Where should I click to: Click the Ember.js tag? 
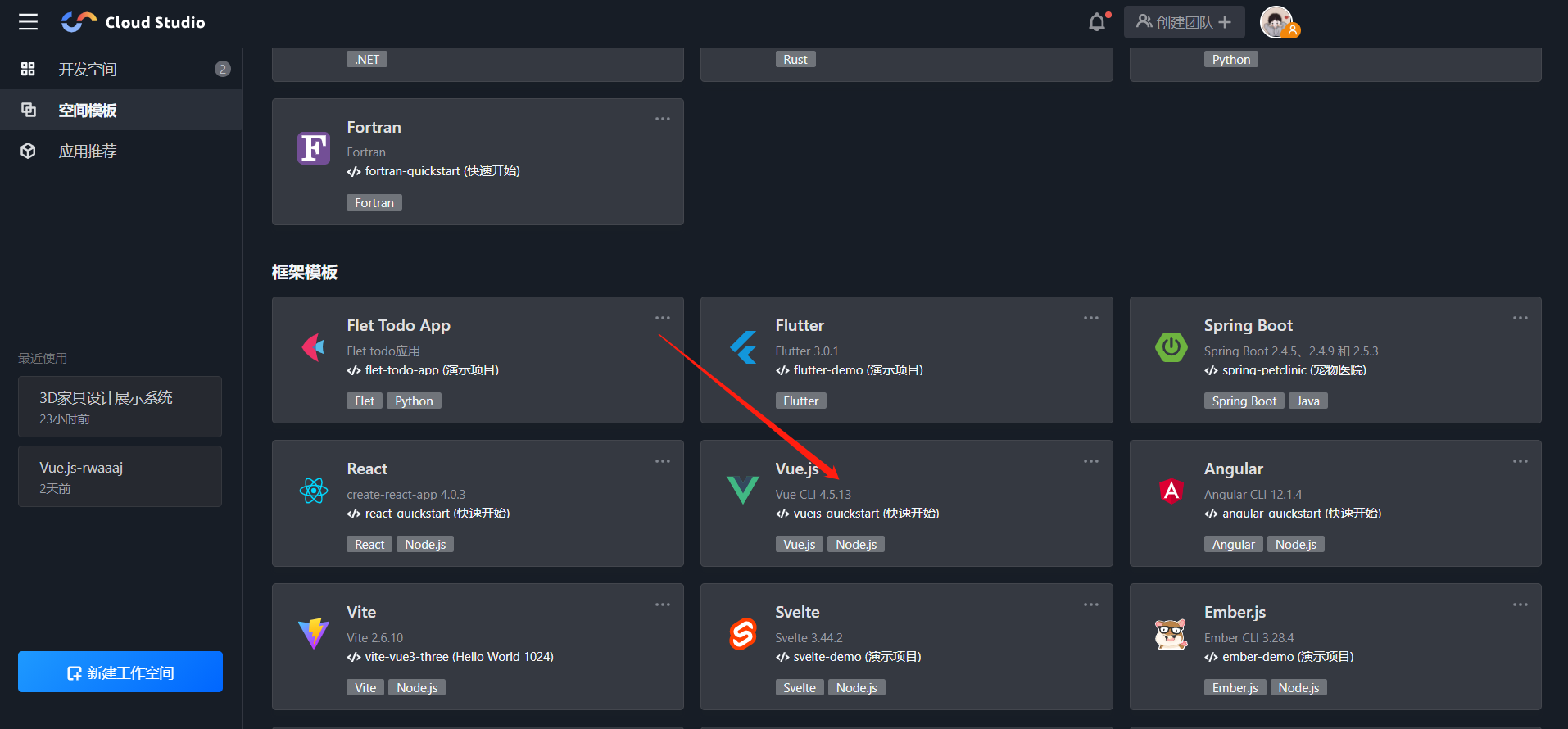tap(1235, 687)
